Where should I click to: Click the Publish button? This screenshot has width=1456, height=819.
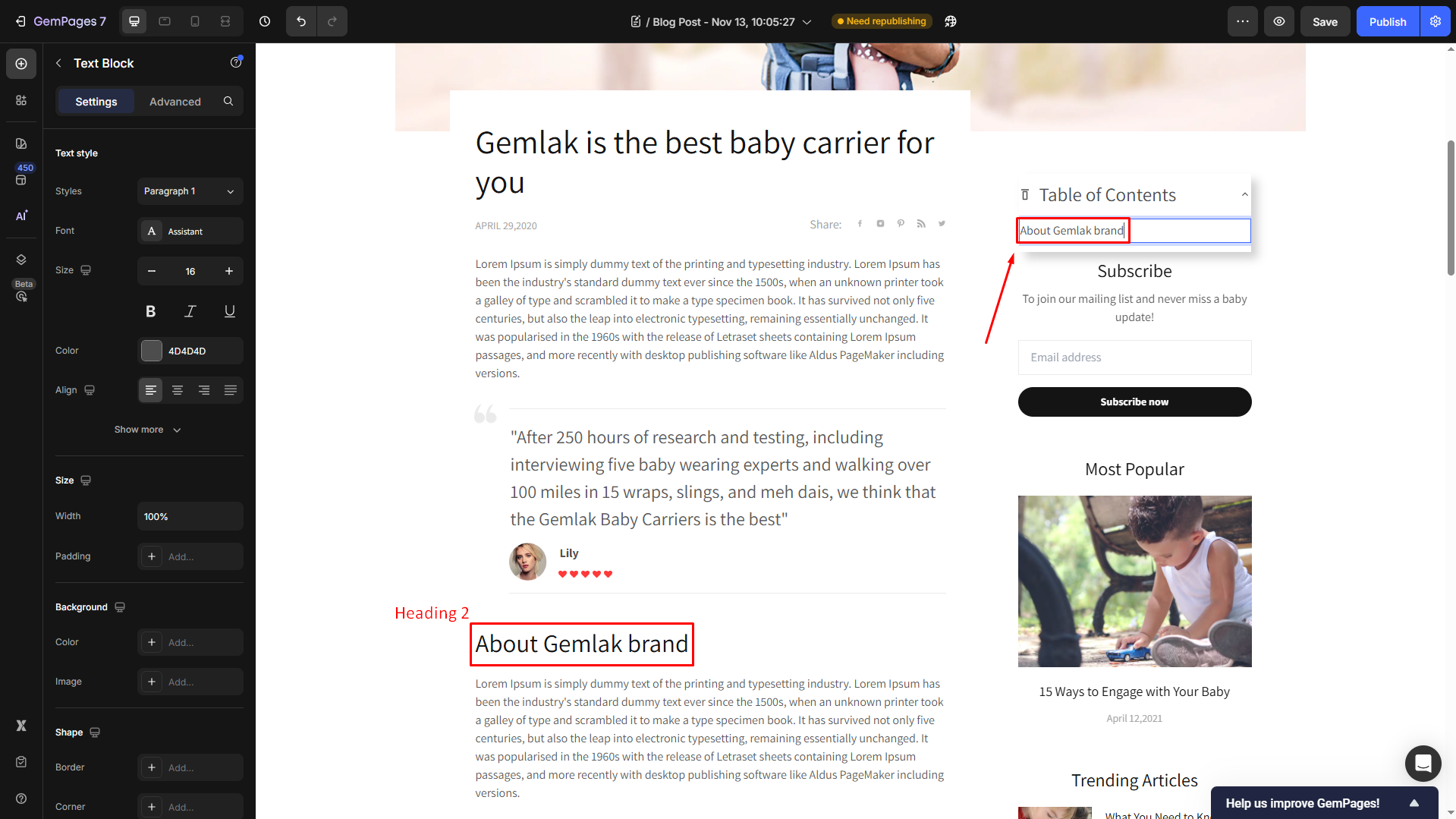(1388, 21)
